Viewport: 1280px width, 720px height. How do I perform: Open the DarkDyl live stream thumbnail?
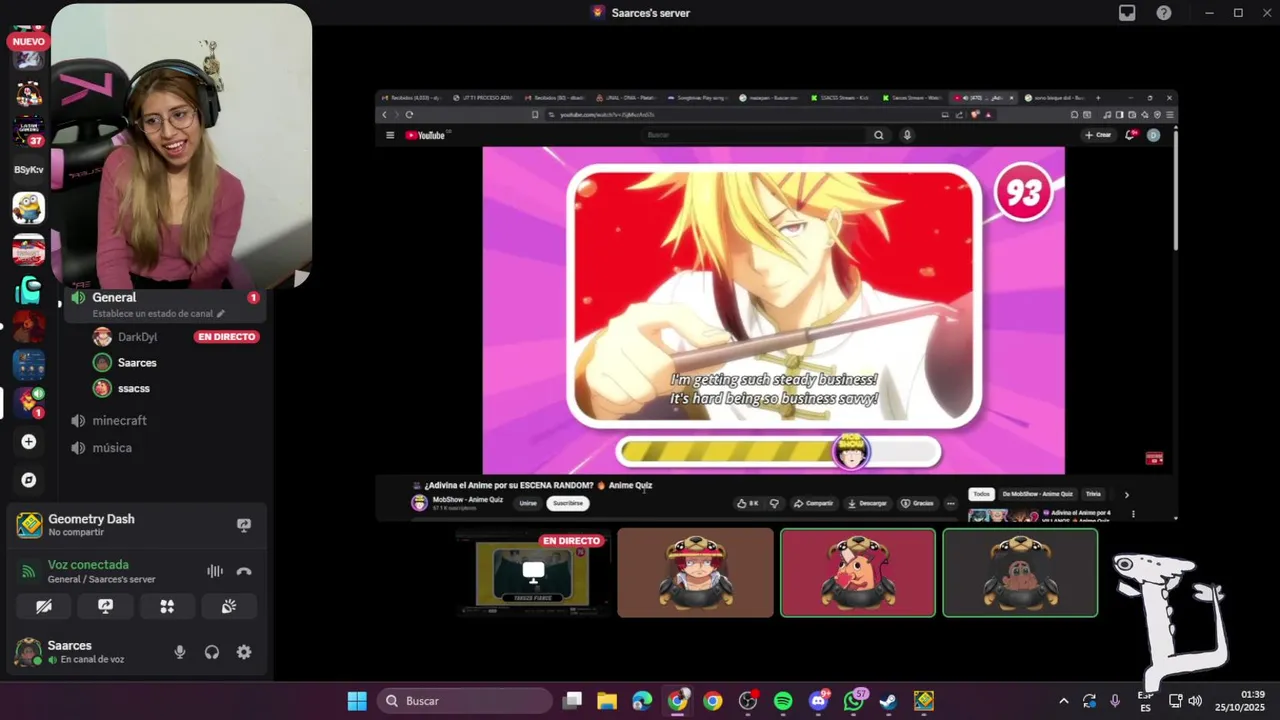pyautogui.click(x=533, y=573)
